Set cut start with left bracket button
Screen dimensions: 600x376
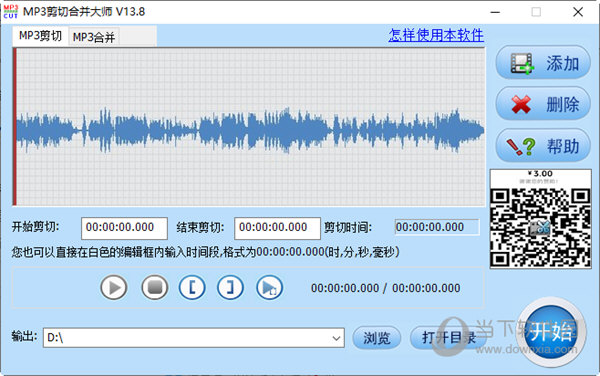(x=192, y=287)
